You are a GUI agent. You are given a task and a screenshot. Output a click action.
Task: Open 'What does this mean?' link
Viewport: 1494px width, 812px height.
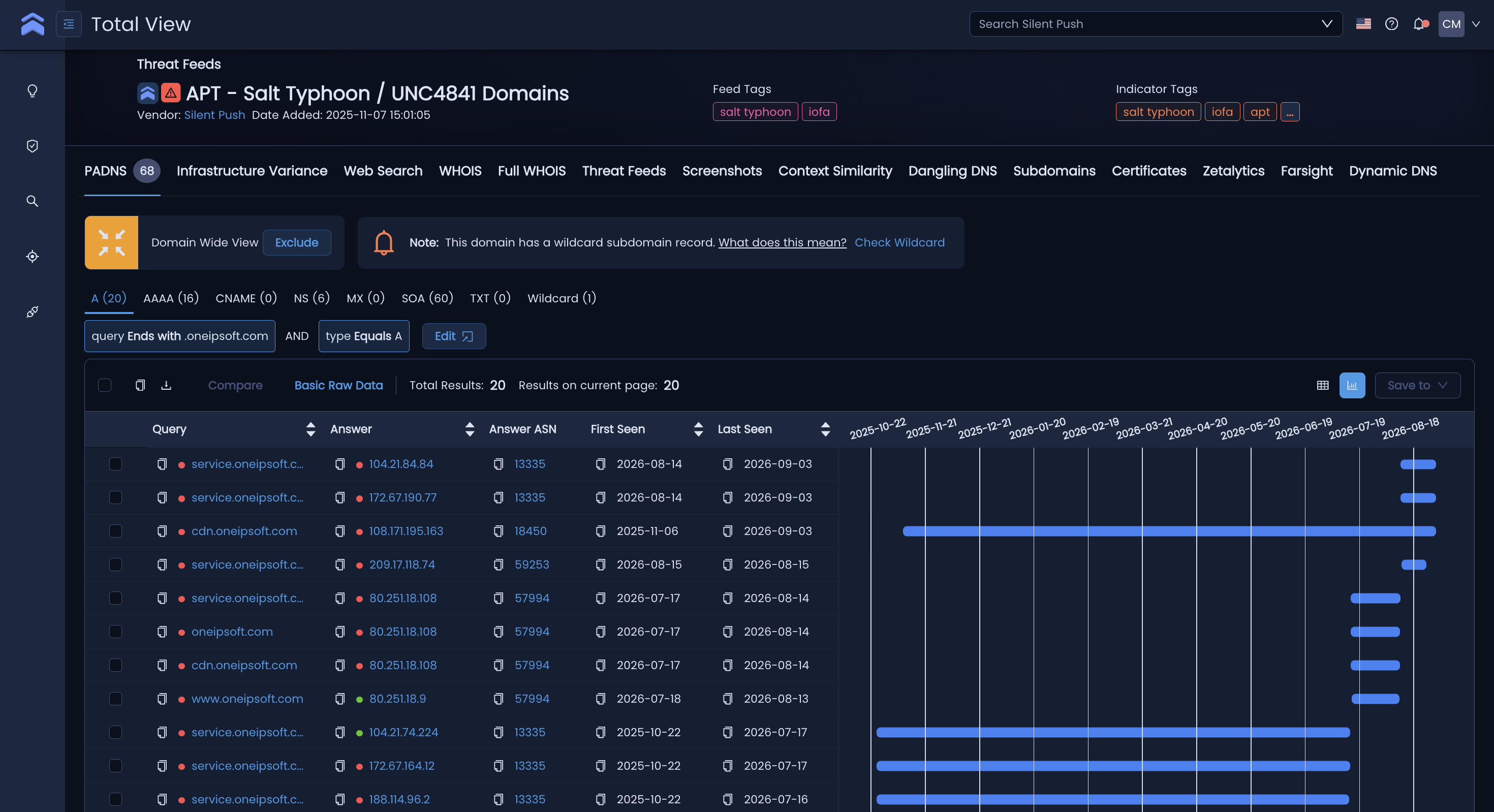coord(783,242)
